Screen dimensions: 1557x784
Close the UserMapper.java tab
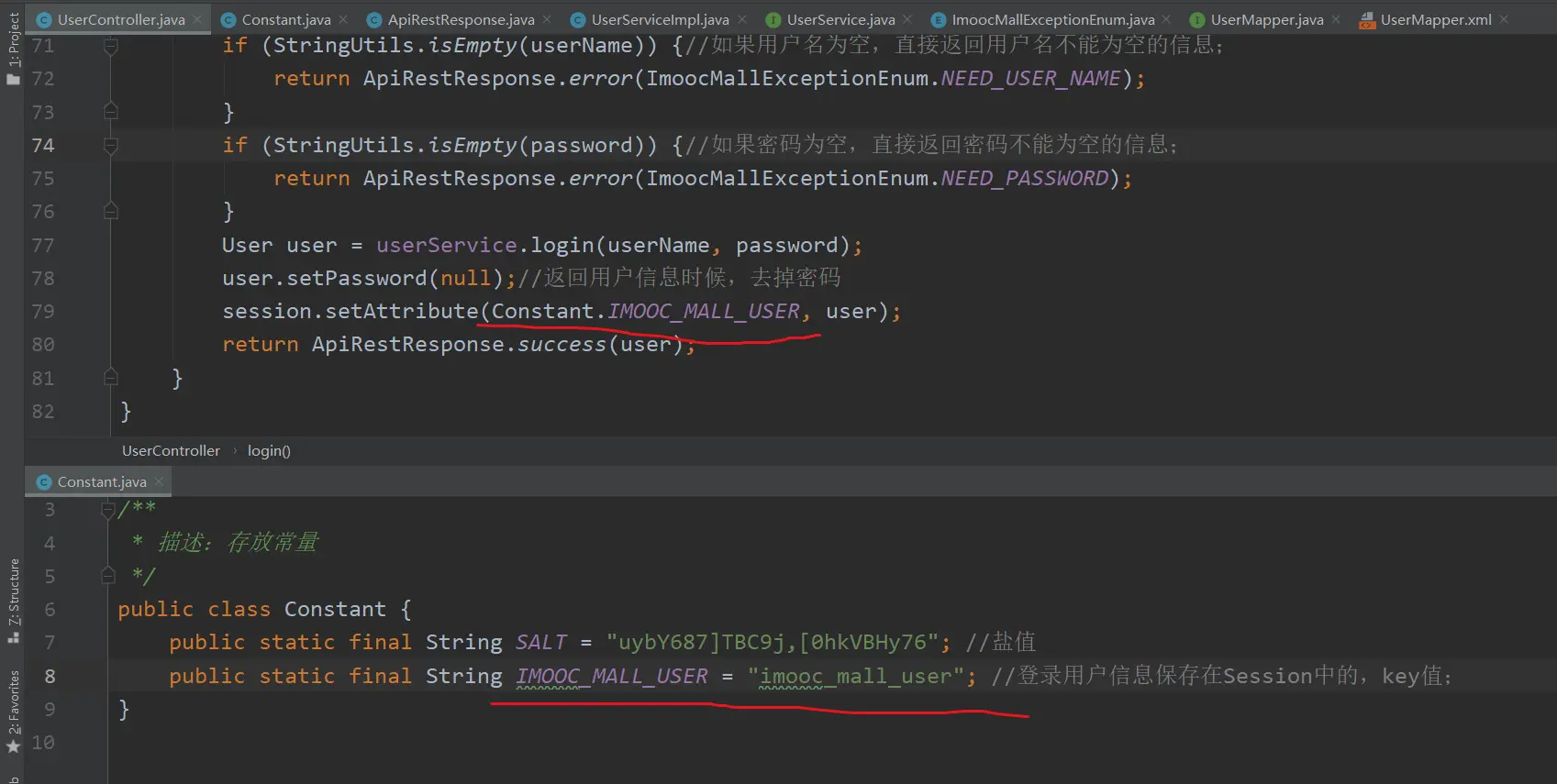tap(1336, 19)
